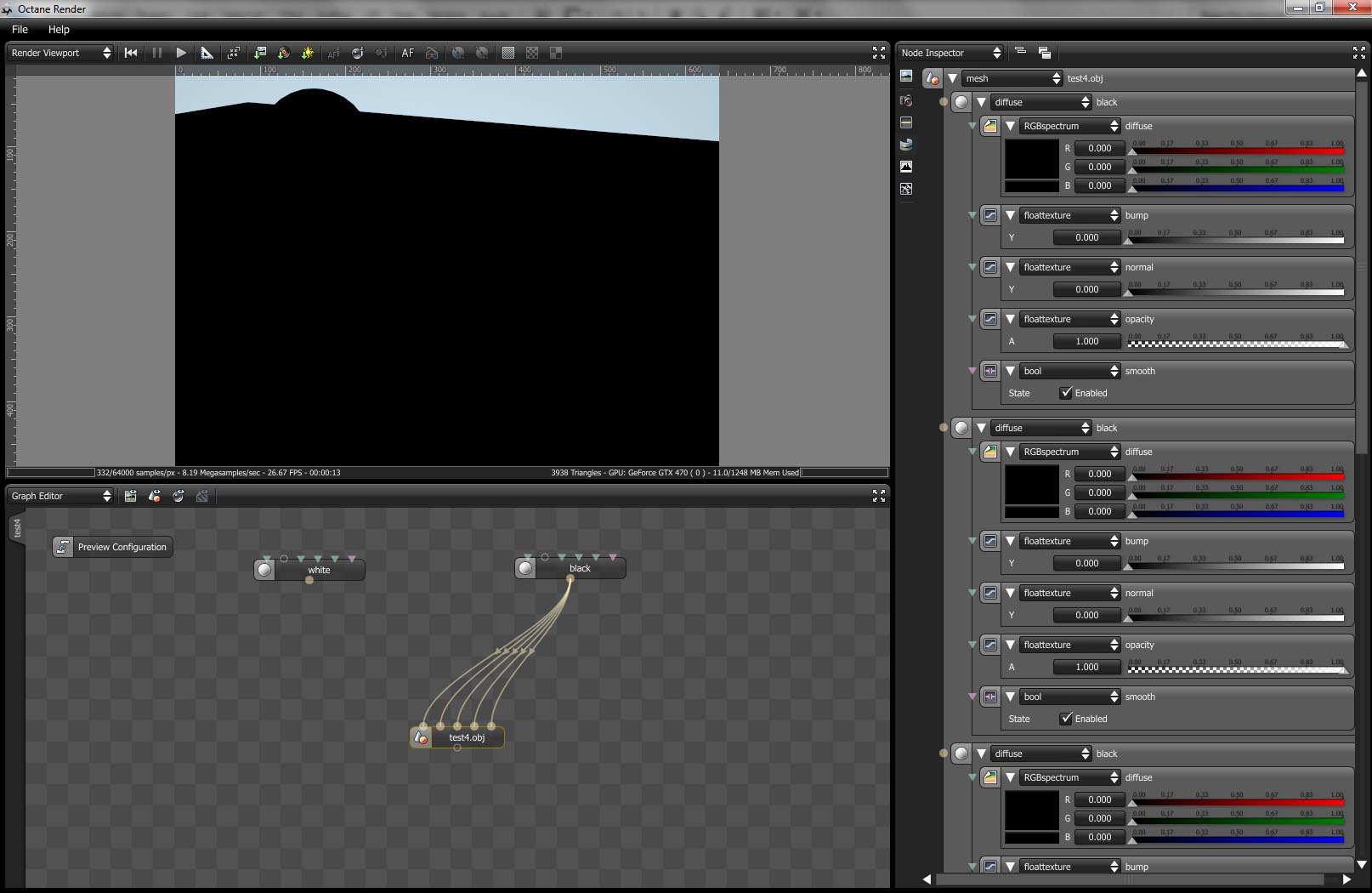The width and height of the screenshot is (1372, 893).
Task: Click the second bool node icon for smooth
Action: pyautogui.click(x=990, y=697)
